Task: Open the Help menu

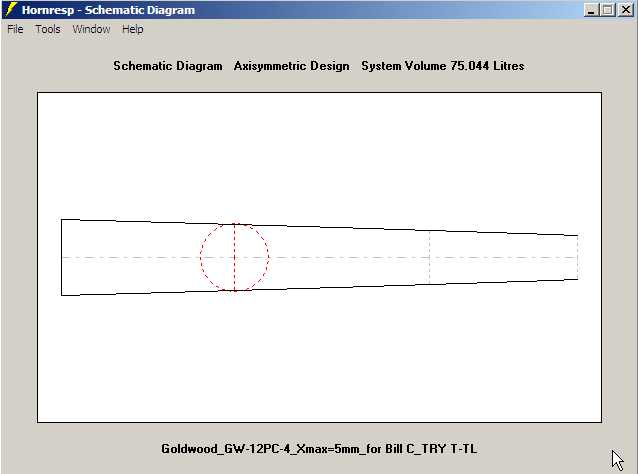Action: point(133,29)
